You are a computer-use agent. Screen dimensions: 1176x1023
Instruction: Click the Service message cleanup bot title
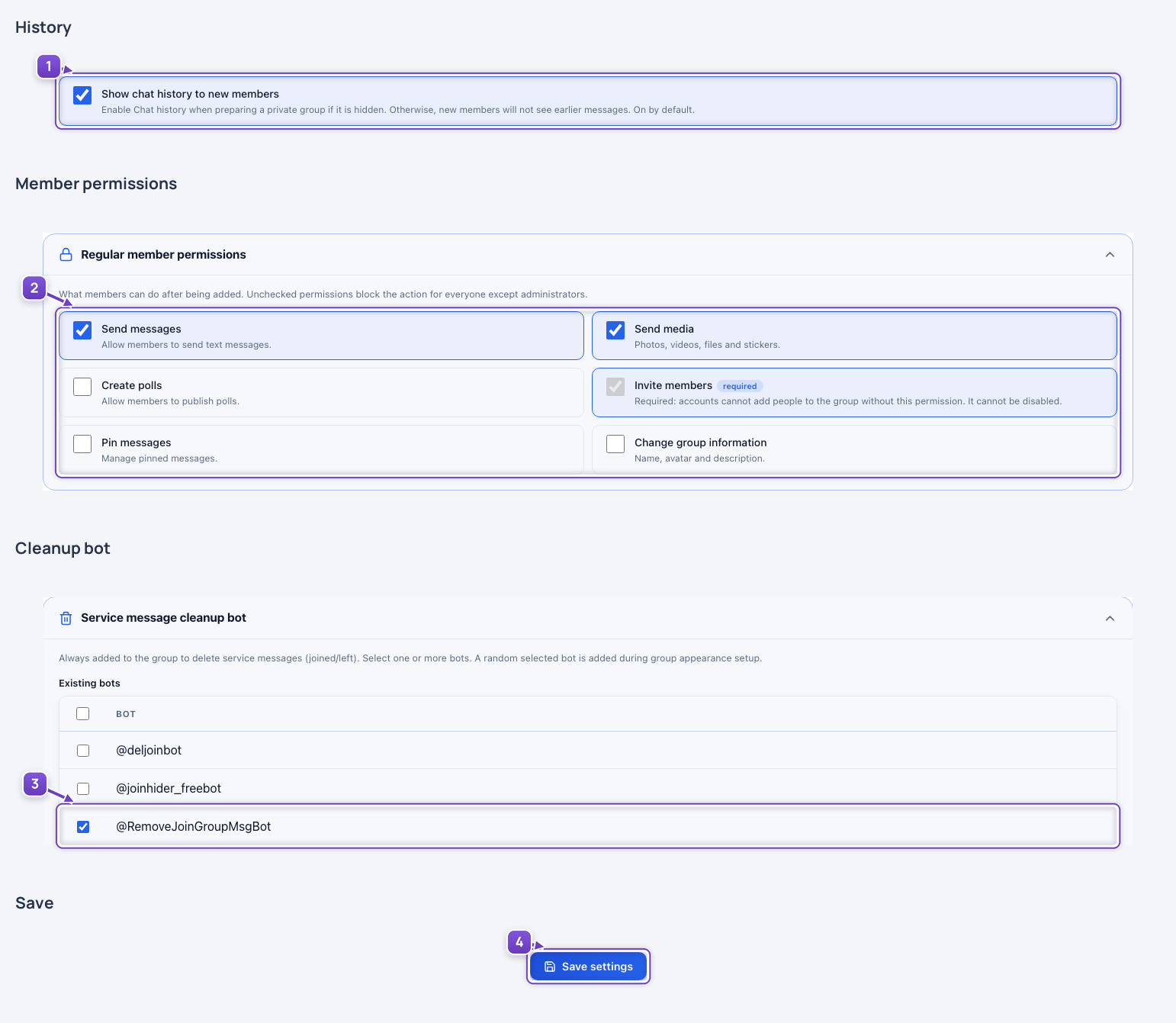163,618
